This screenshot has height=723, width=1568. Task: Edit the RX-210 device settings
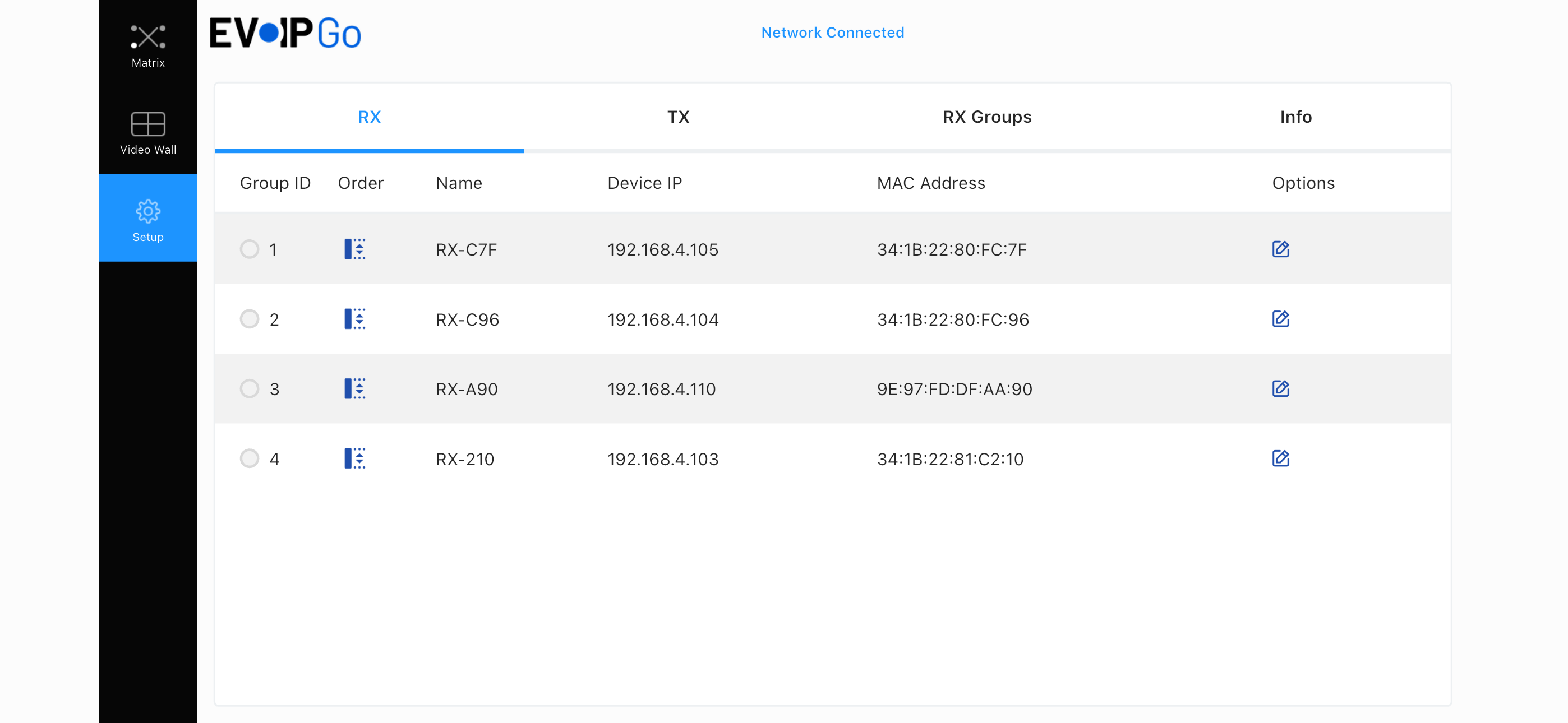pyautogui.click(x=1281, y=458)
